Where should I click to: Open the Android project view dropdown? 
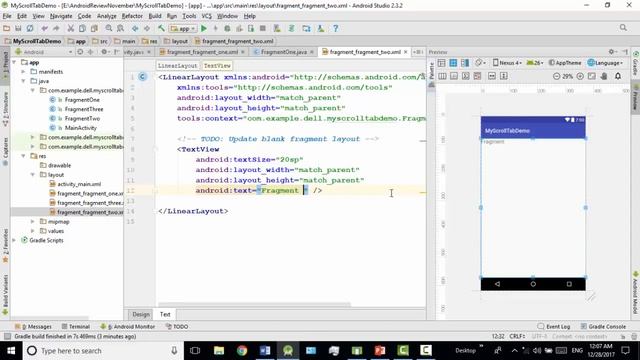pos(43,52)
